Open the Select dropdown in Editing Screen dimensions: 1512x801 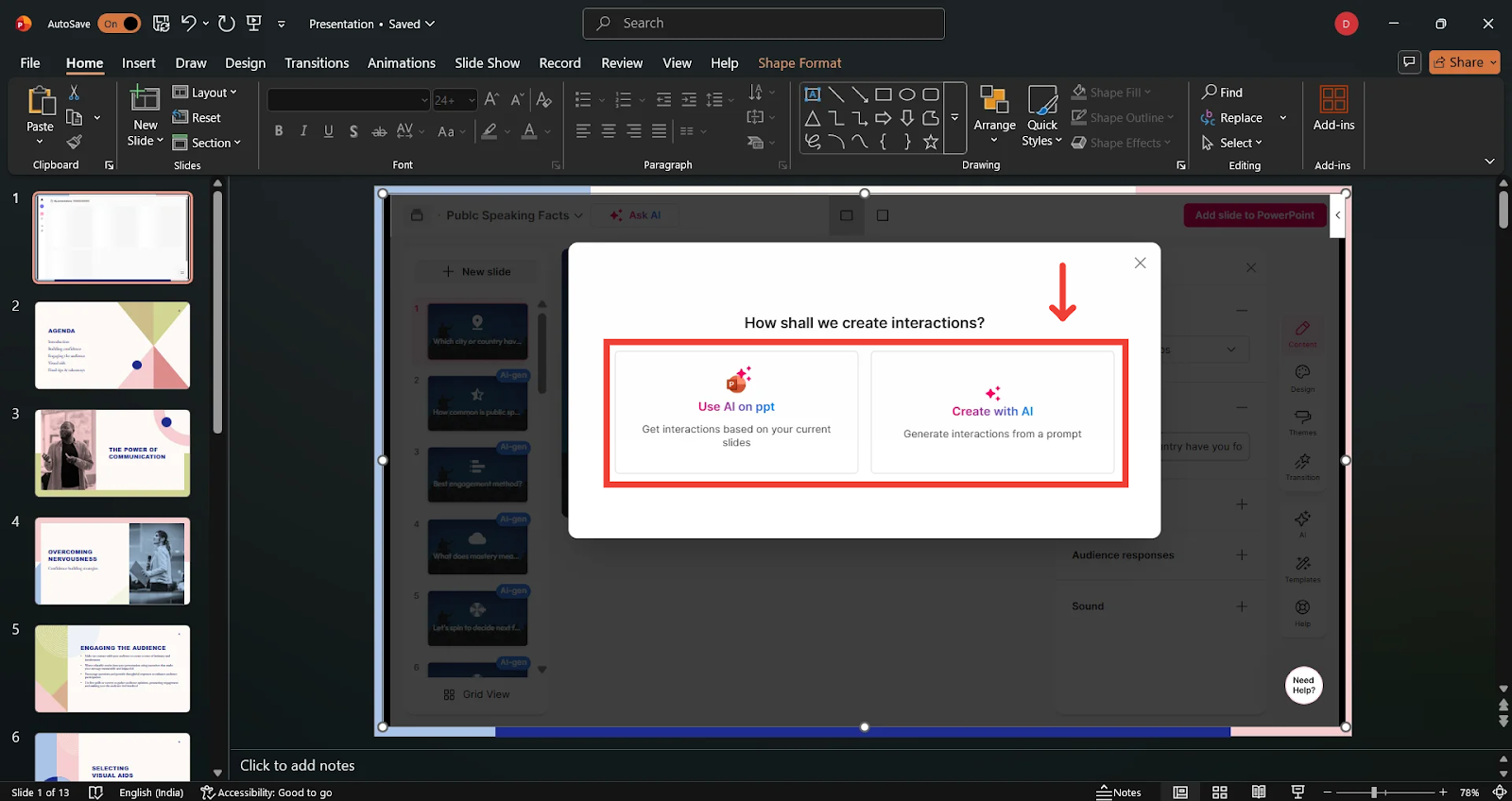coord(1240,143)
